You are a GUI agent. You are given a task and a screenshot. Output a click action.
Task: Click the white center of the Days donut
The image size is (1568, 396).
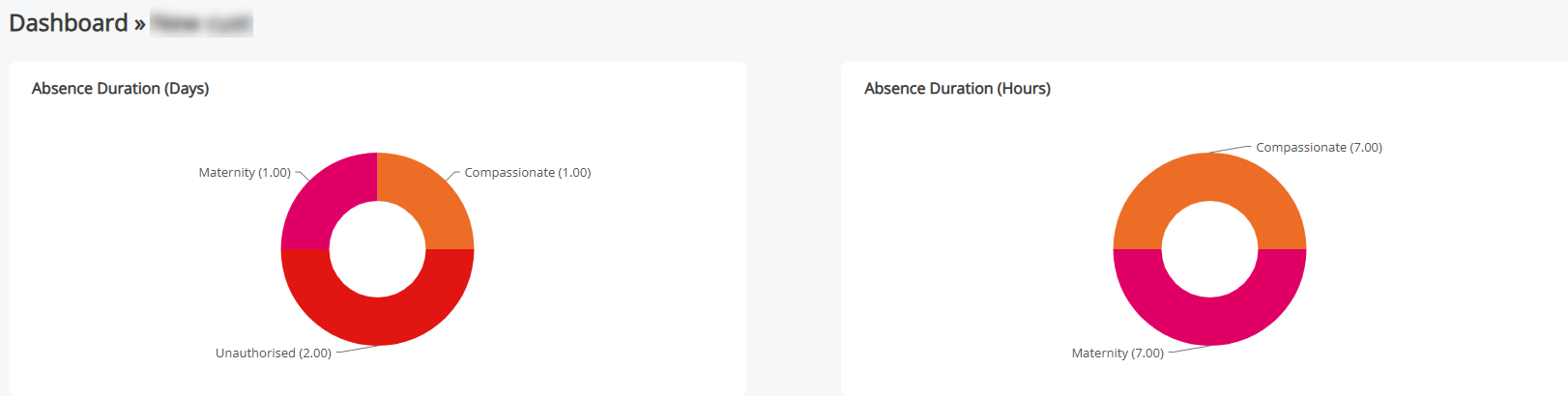[x=377, y=249]
